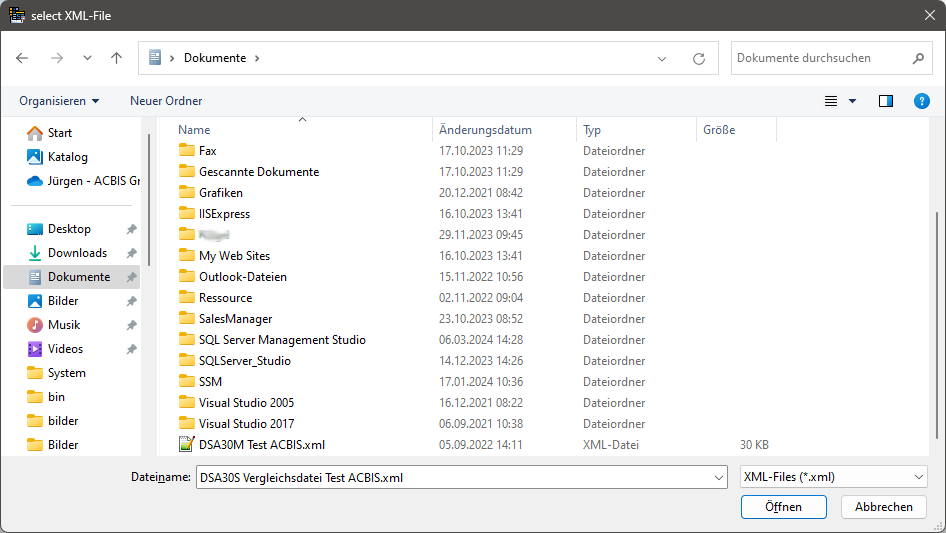Image resolution: width=946 pixels, height=533 pixels.
Task: Click the Abbrechen button
Action: pos(883,507)
